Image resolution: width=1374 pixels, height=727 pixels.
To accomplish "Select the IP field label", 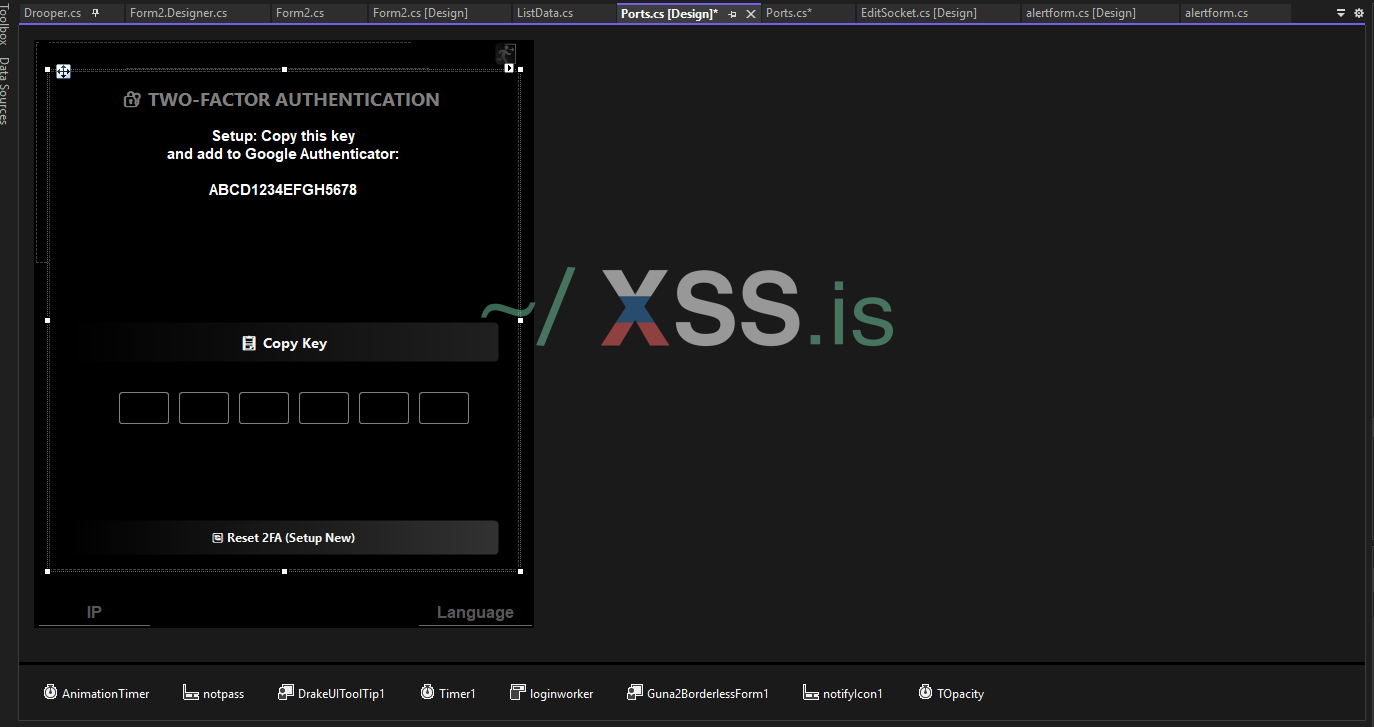I will [x=94, y=612].
